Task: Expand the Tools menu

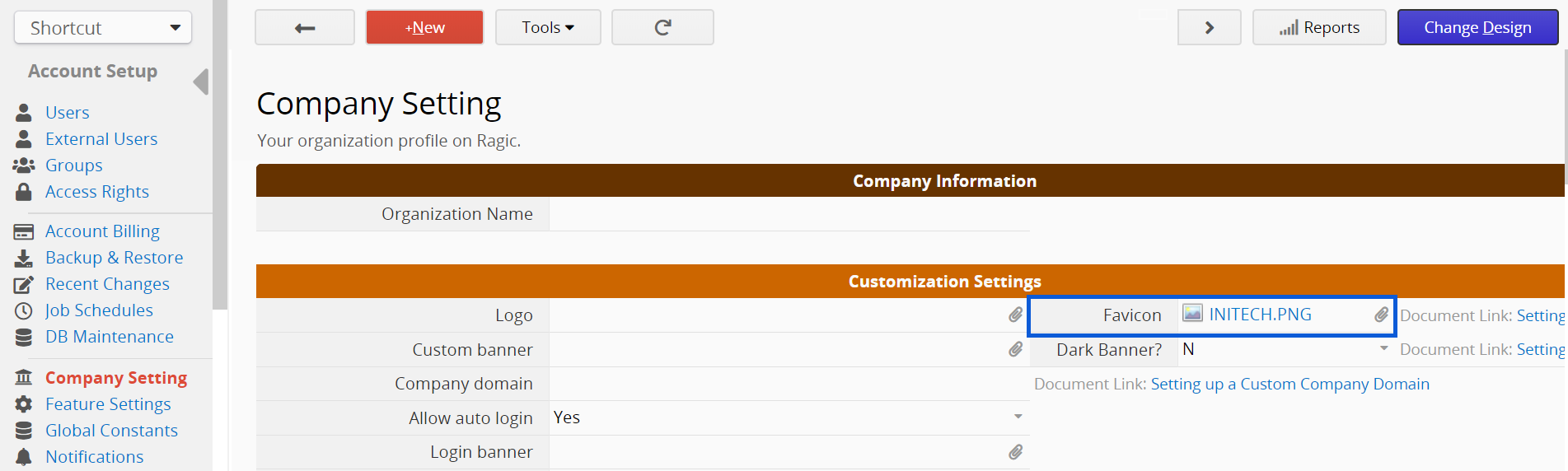Action: point(548,28)
